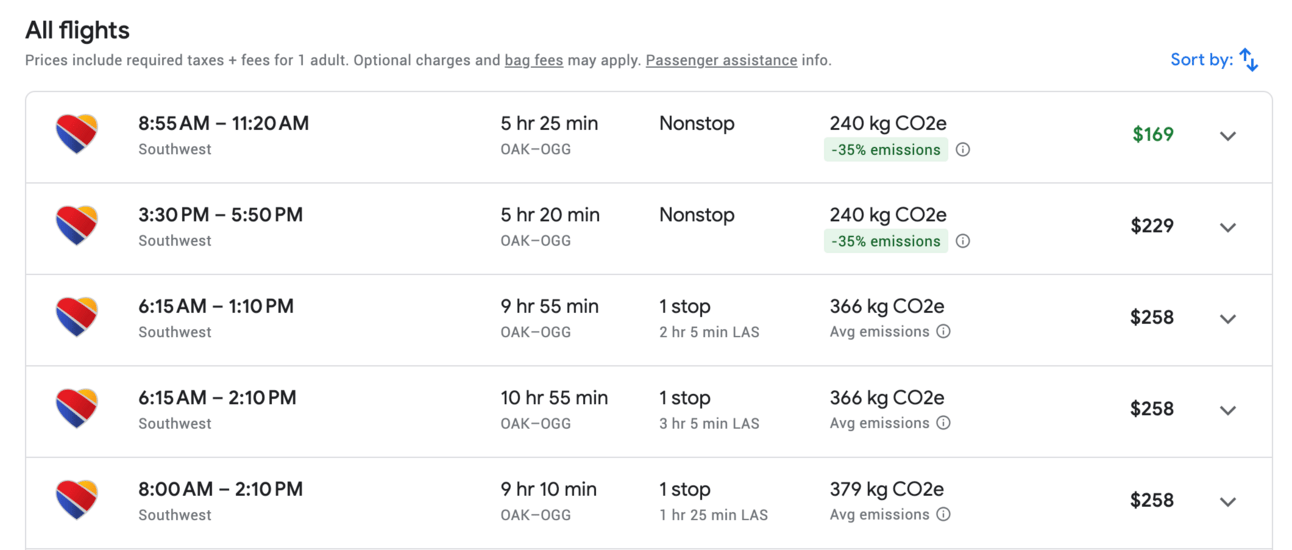Click the -35% emissions badge on $169 flight

[x=886, y=150]
